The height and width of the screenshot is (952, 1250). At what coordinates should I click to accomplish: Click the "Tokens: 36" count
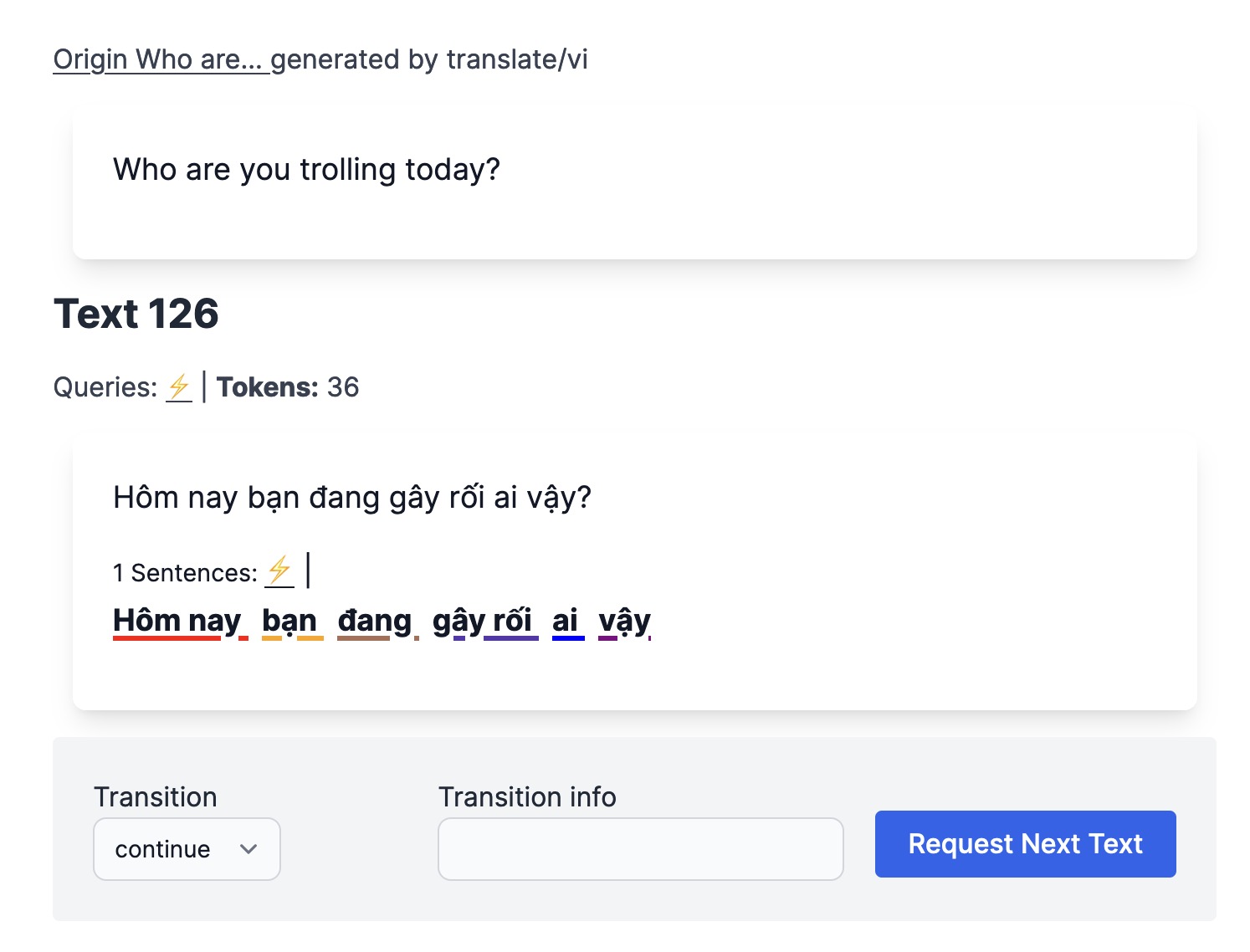pyautogui.click(x=288, y=387)
